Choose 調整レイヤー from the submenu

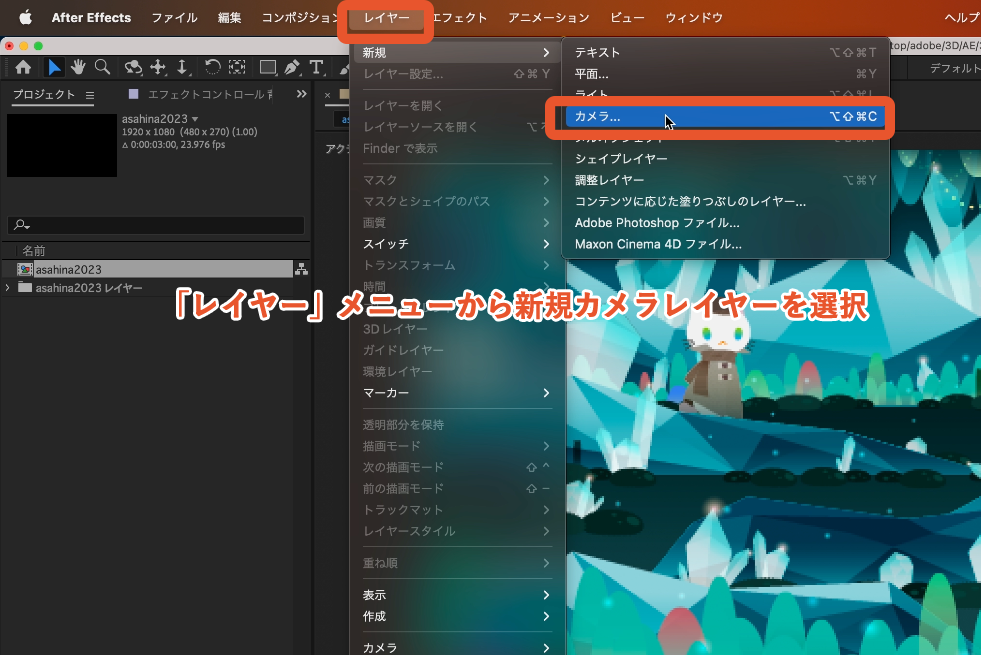[x=725, y=180]
